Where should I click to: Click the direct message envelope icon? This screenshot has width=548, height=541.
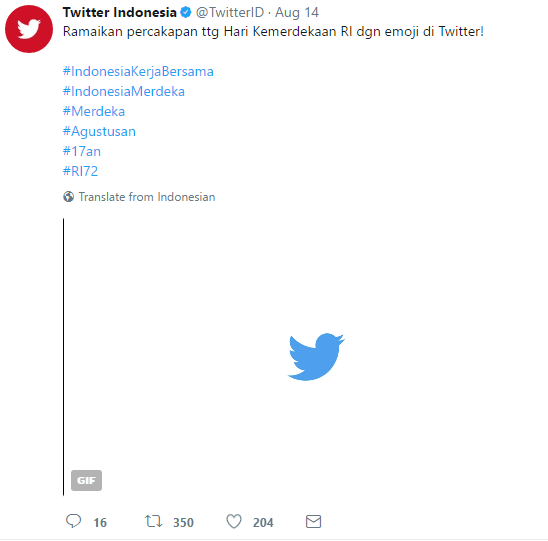[x=313, y=521]
